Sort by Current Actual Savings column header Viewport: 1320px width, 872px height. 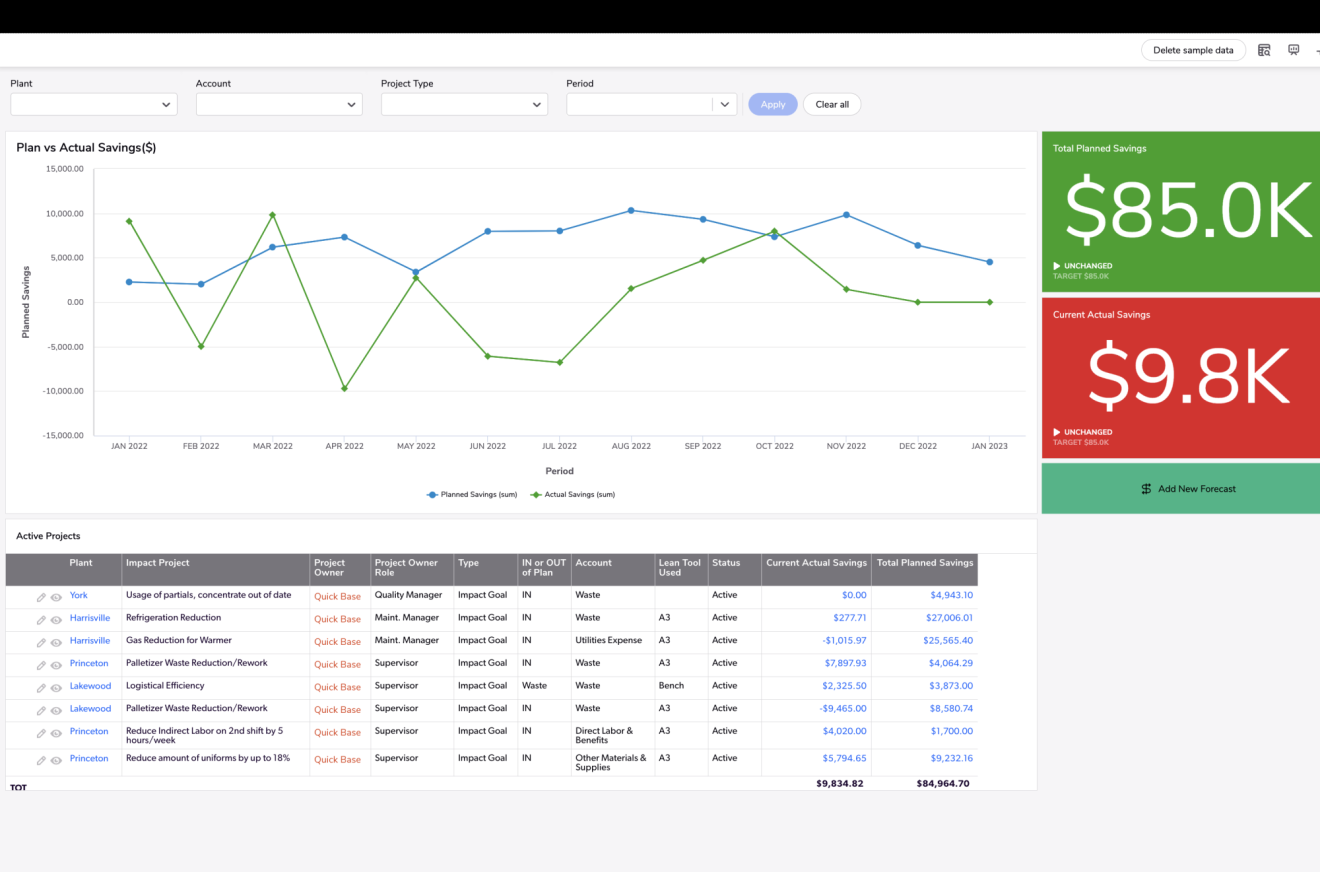816,563
